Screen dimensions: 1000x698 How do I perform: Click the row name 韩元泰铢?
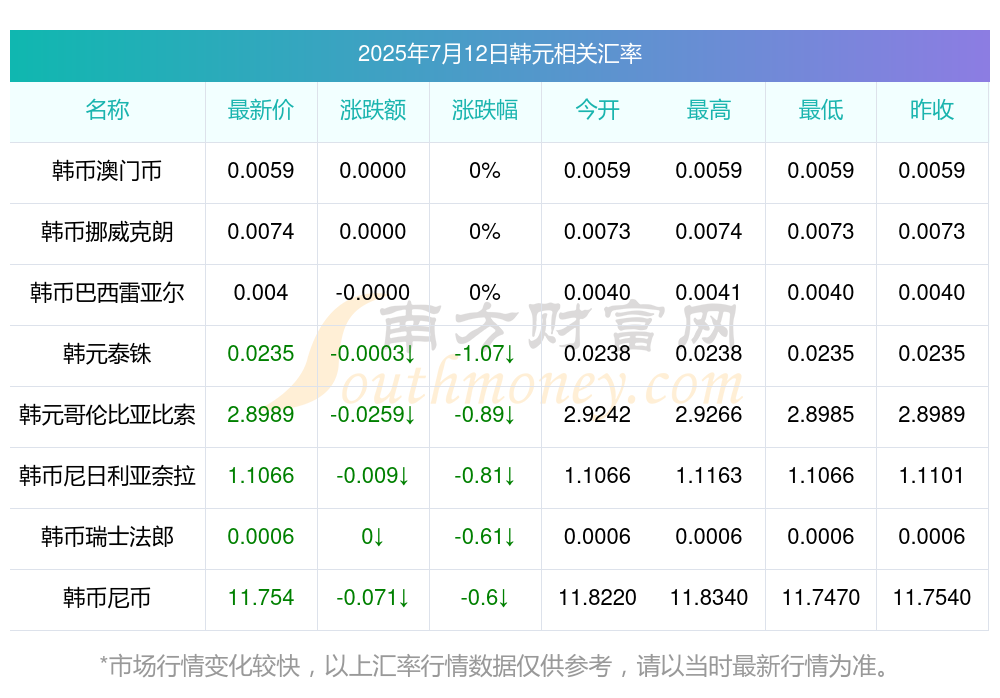(x=107, y=353)
